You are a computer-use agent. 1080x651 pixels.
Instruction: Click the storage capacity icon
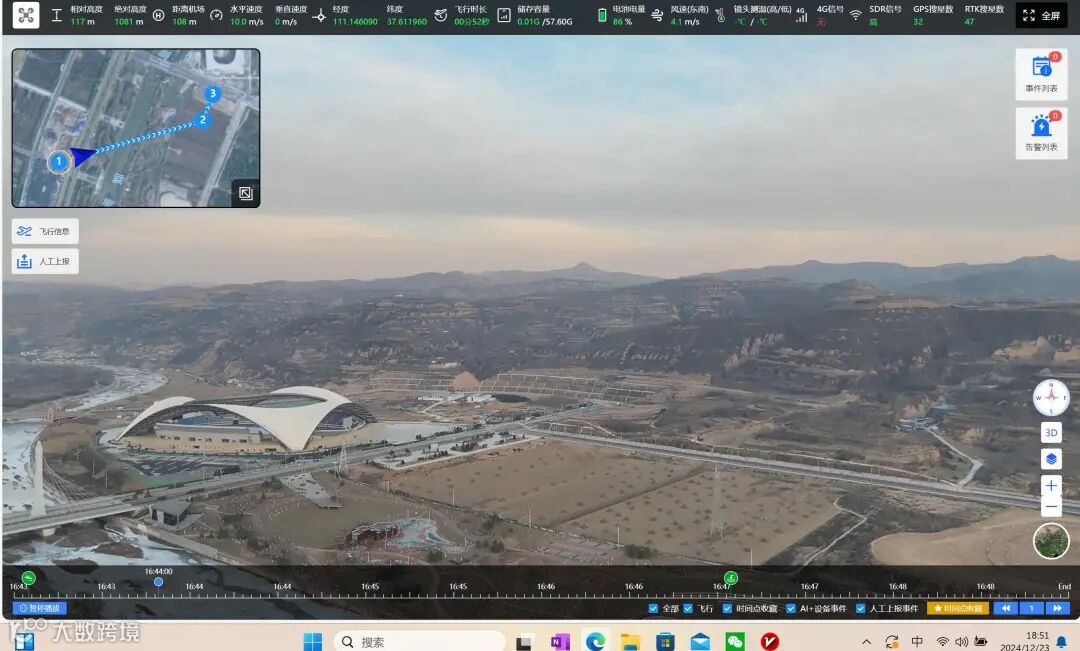[504, 15]
